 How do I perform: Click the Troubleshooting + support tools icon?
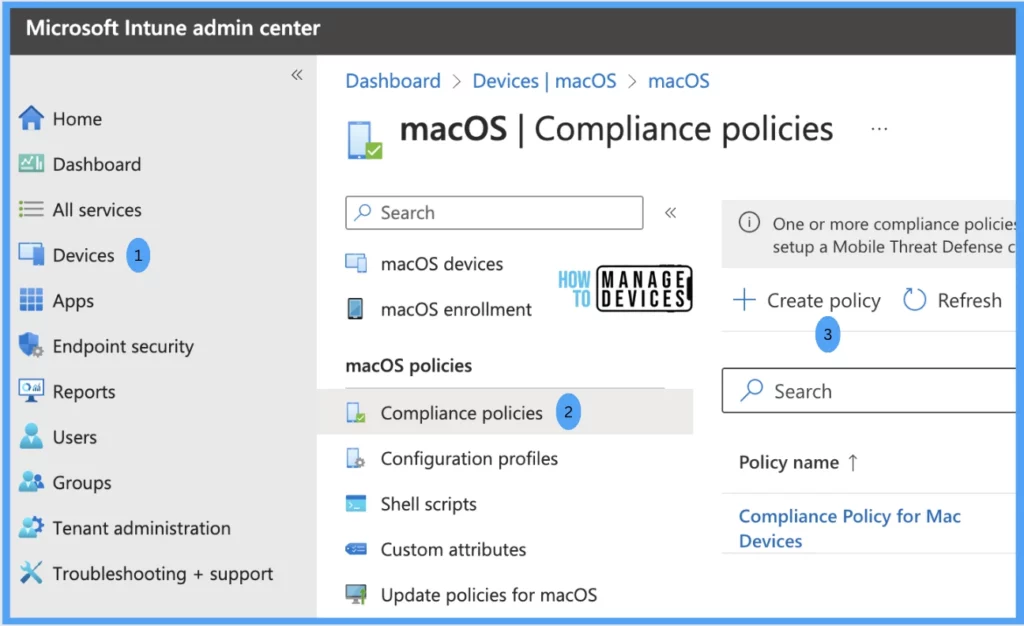(31, 572)
